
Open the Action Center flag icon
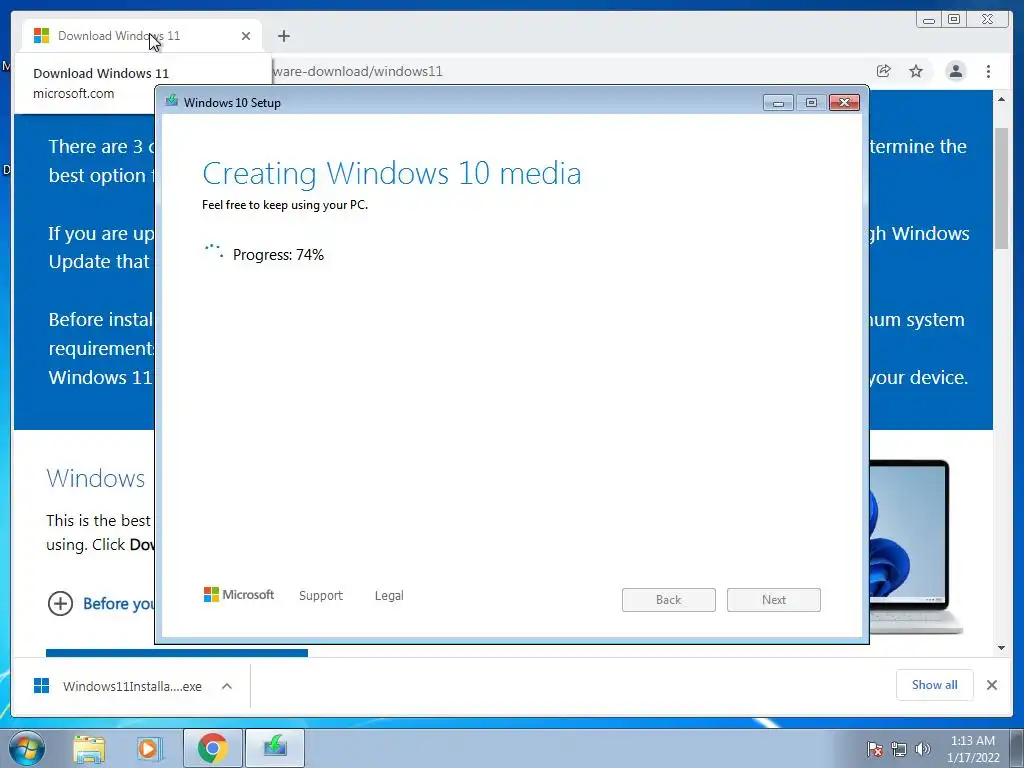(x=874, y=749)
